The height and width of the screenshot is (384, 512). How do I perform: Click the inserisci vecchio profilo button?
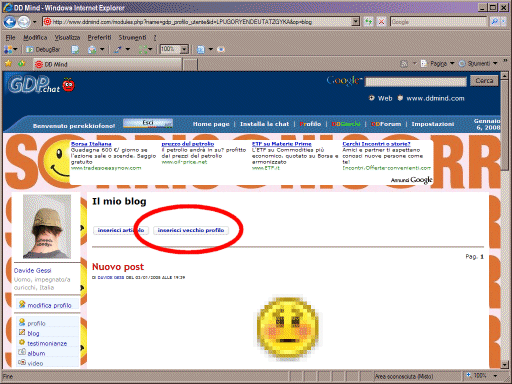191,230
